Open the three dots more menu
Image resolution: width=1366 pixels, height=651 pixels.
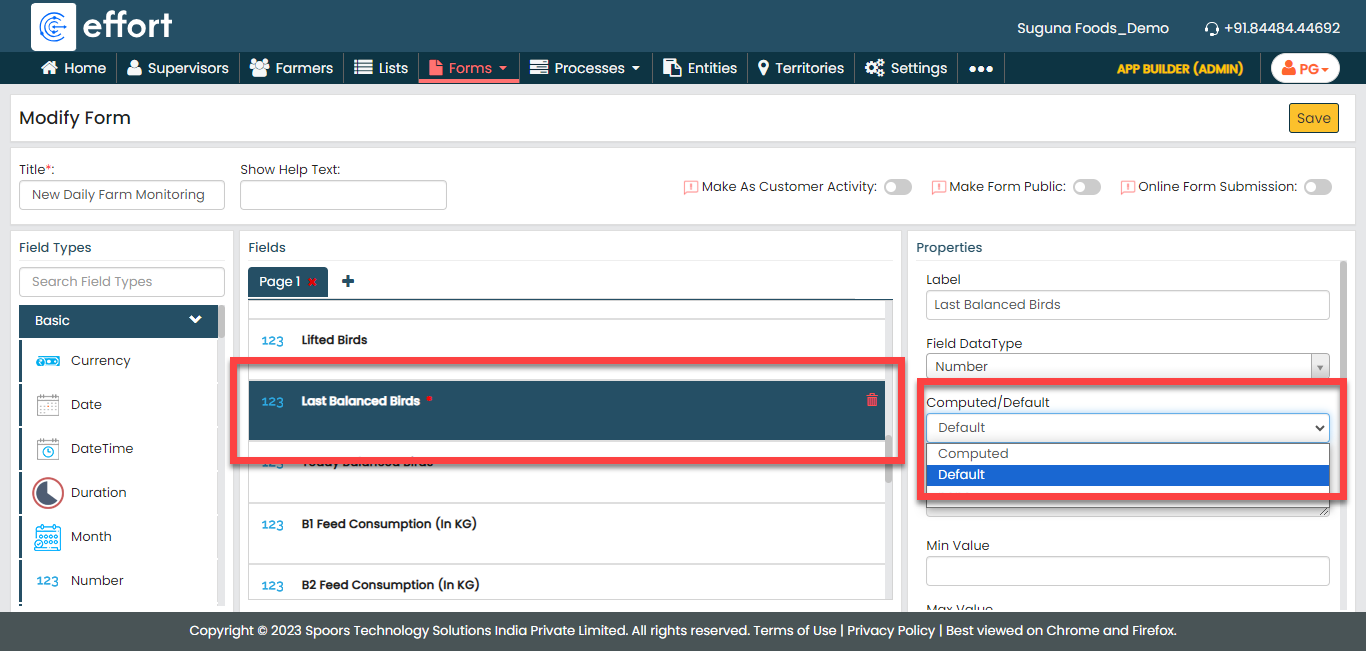981,69
